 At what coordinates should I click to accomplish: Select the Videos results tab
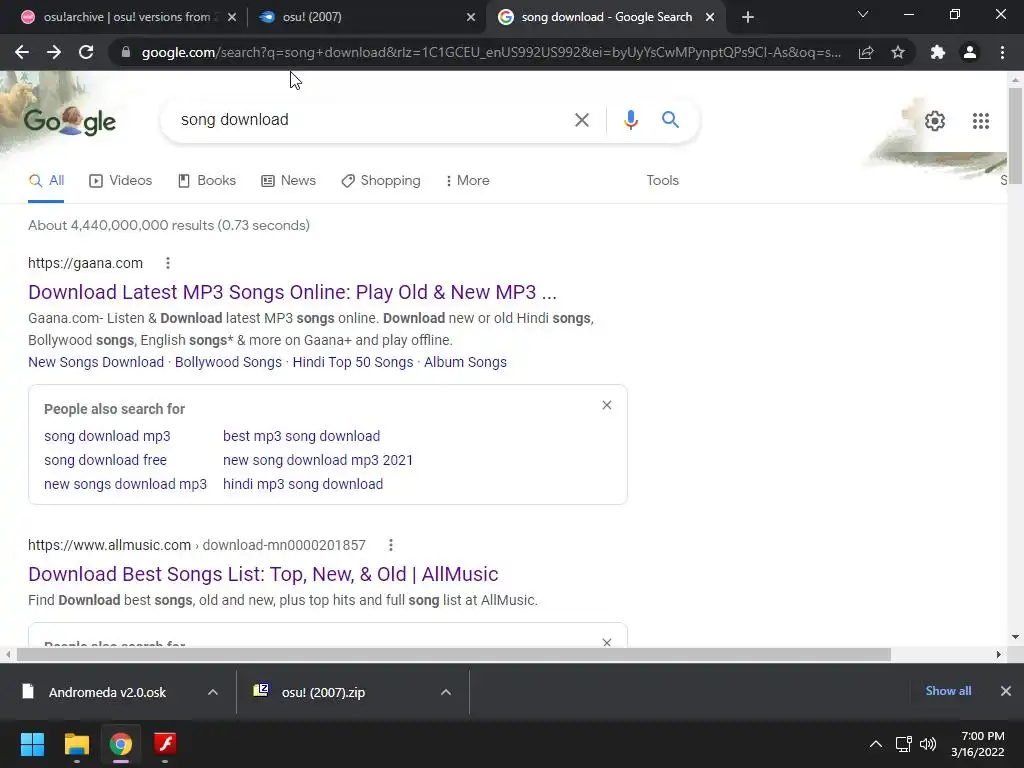point(120,181)
